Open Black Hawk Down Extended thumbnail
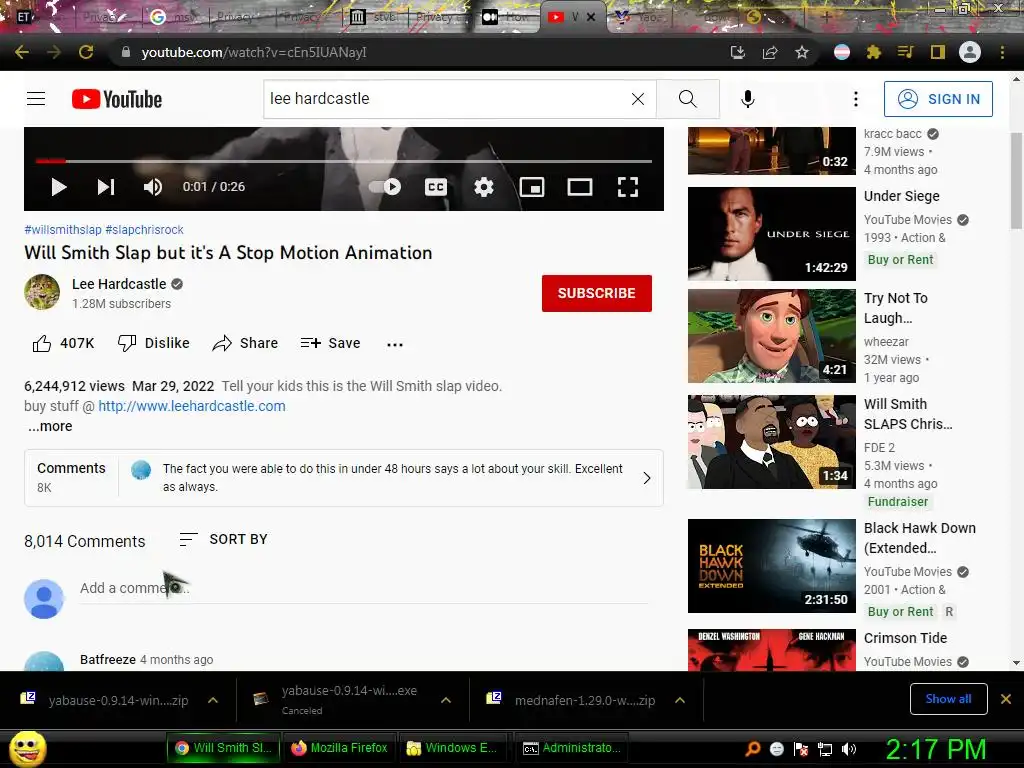The width and height of the screenshot is (1024, 768). [x=772, y=566]
